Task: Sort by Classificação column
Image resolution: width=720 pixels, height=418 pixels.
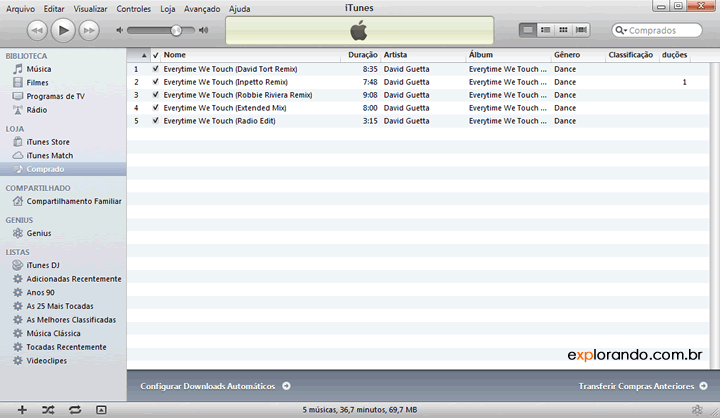Action: coord(632,55)
